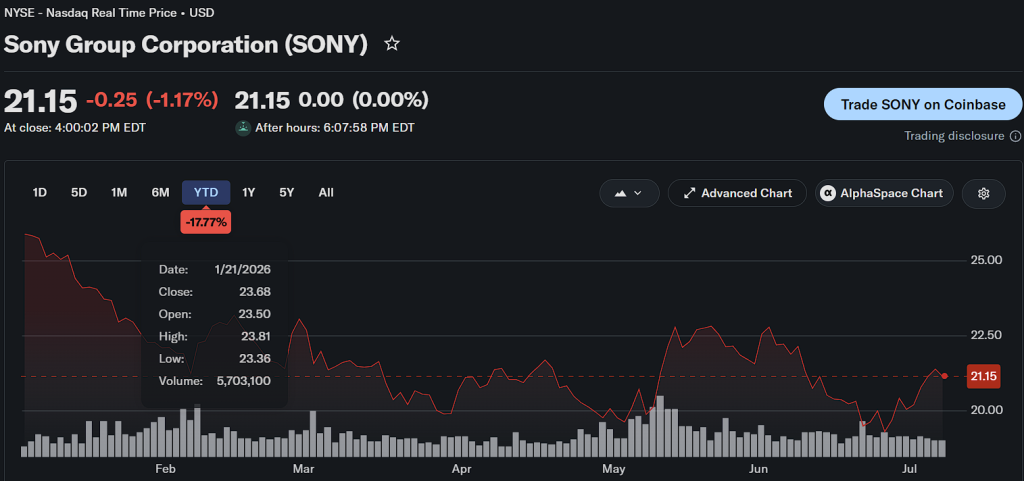Viewport: 1024px width, 481px height.
Task: Click the tooltip Volume value 5,703,100
Action: (x=244, y=380)
